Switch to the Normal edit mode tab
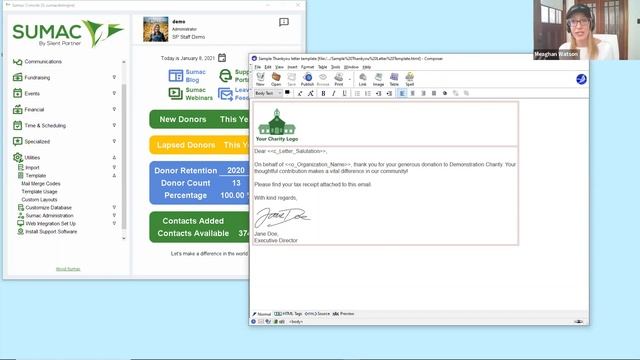 point(262,314)
